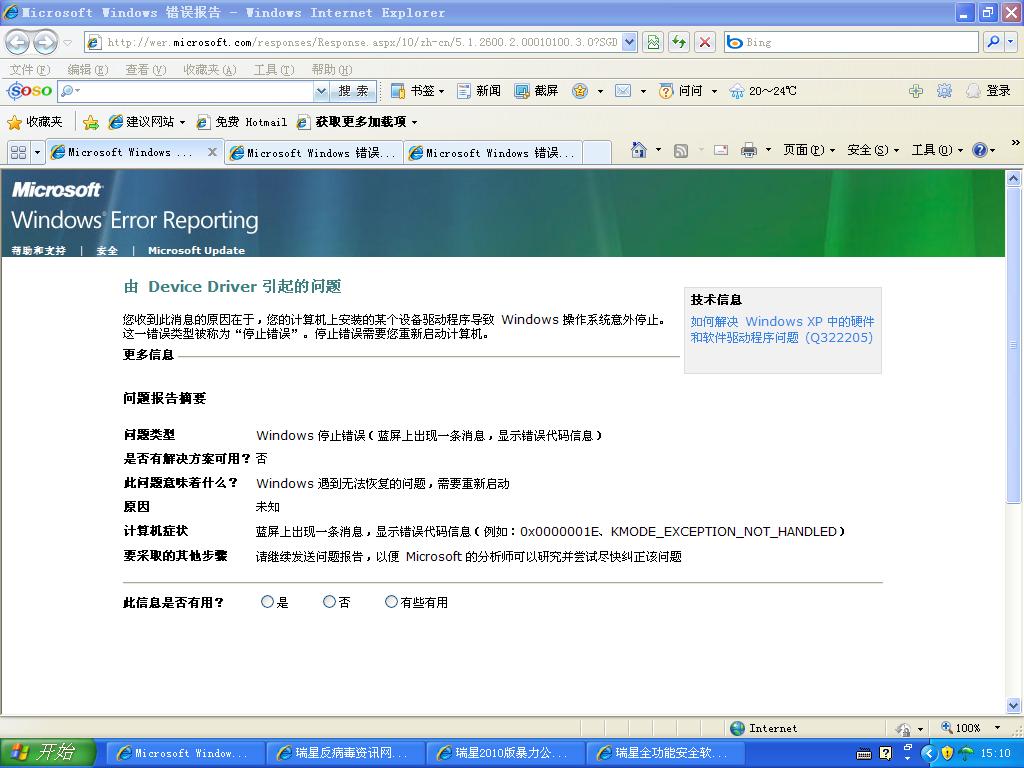
Task: Open Quick Tabs grid icon
Action: 18,152
